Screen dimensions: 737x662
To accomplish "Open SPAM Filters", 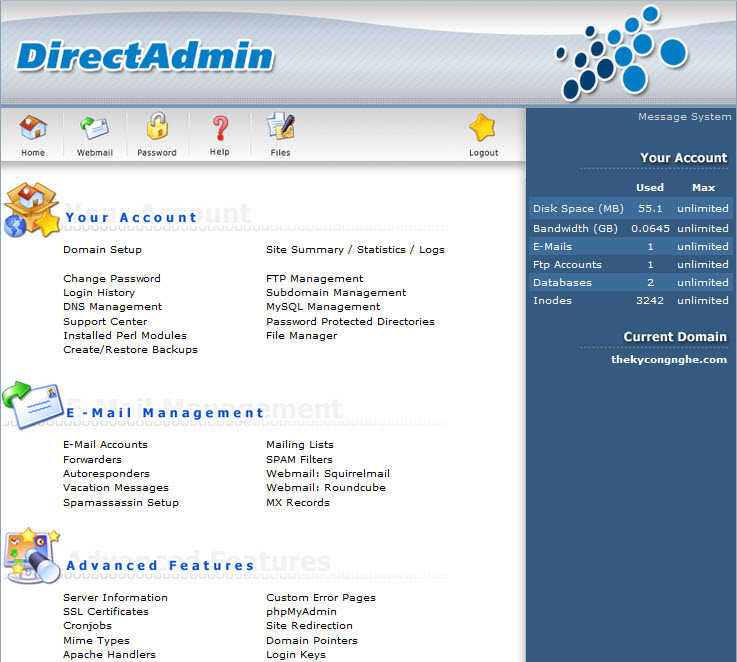I will (x=299, y=459).
